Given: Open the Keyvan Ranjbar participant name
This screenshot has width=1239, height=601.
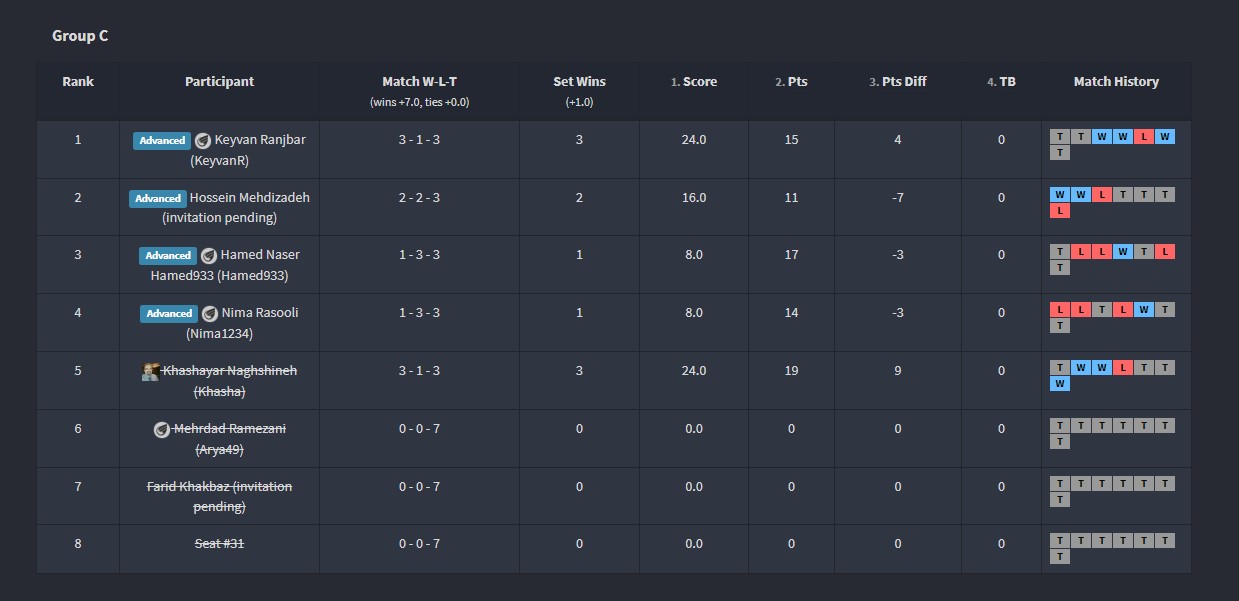Looking at the screenshot, I should 259,140.
